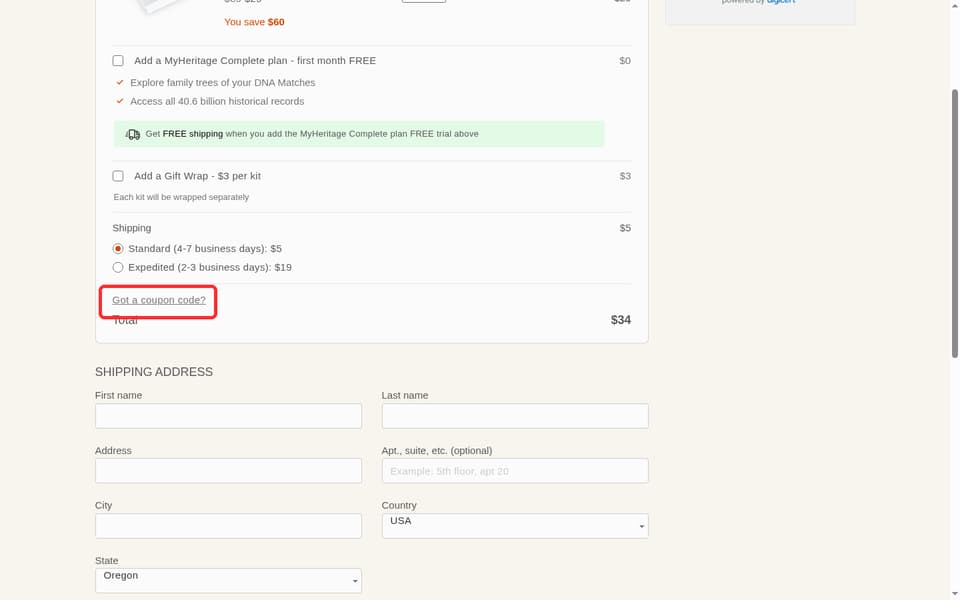Click into the Address input field

228,471
